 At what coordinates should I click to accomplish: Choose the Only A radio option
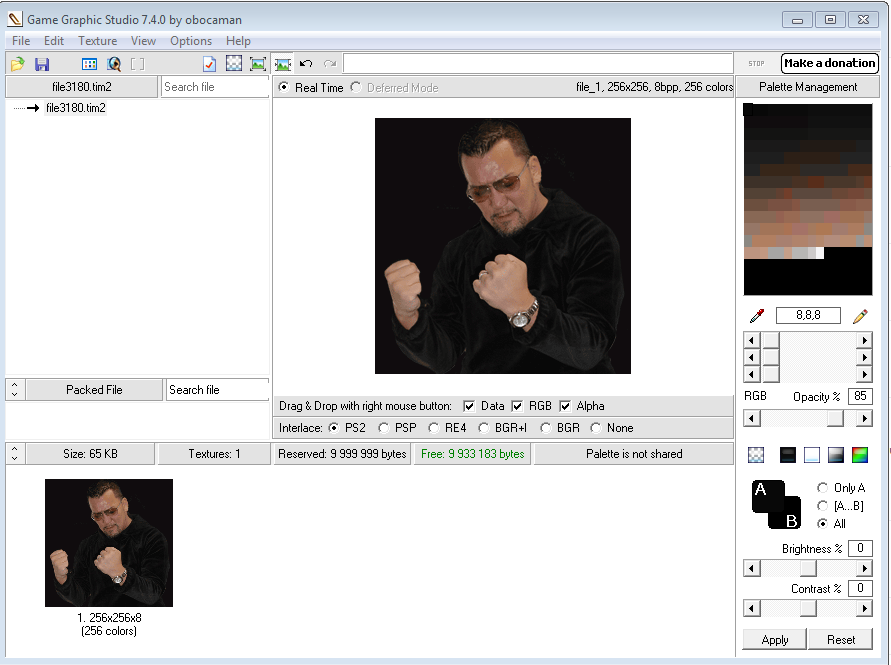coord(823,488)
